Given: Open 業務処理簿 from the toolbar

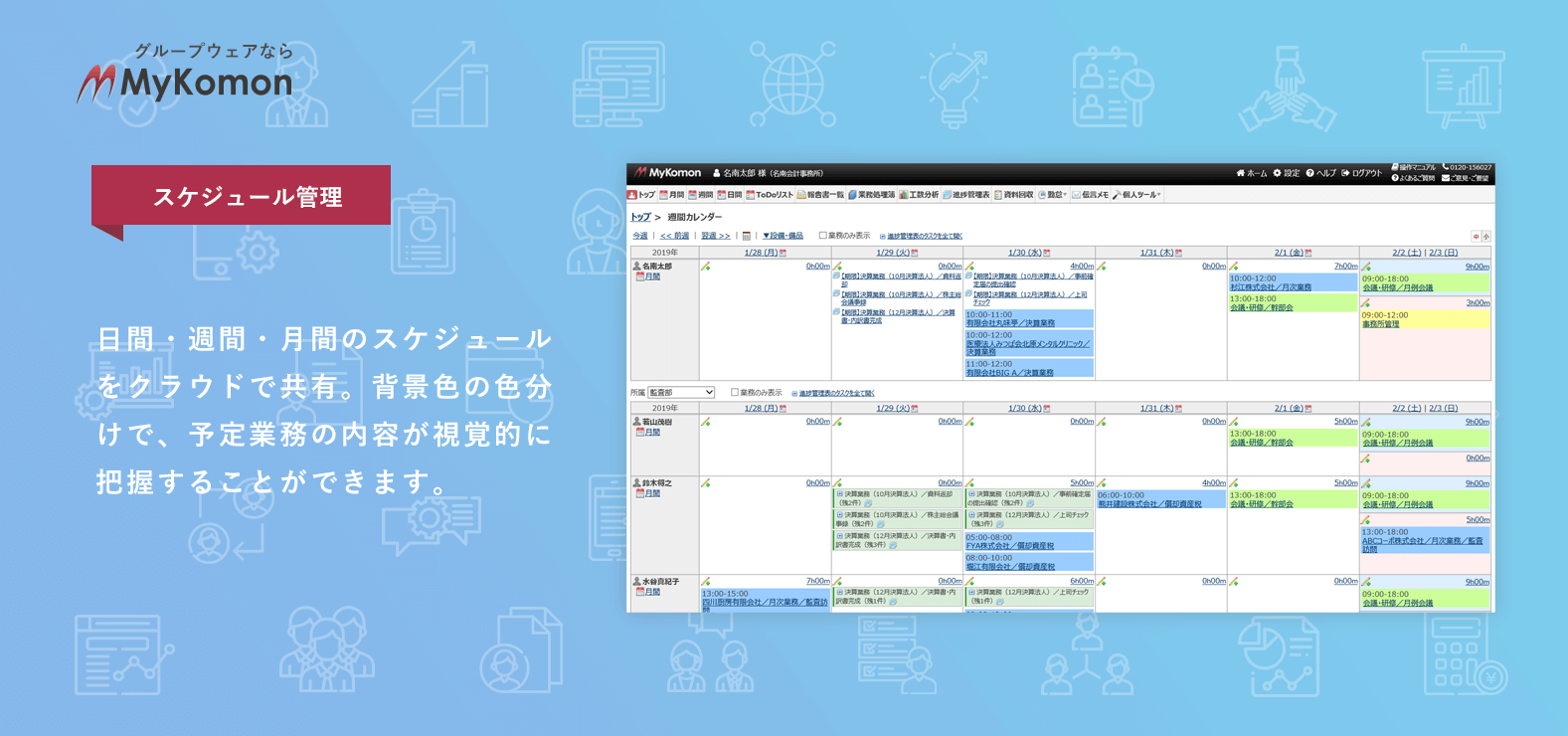Looking at the screenshot, I should point(872,195).
